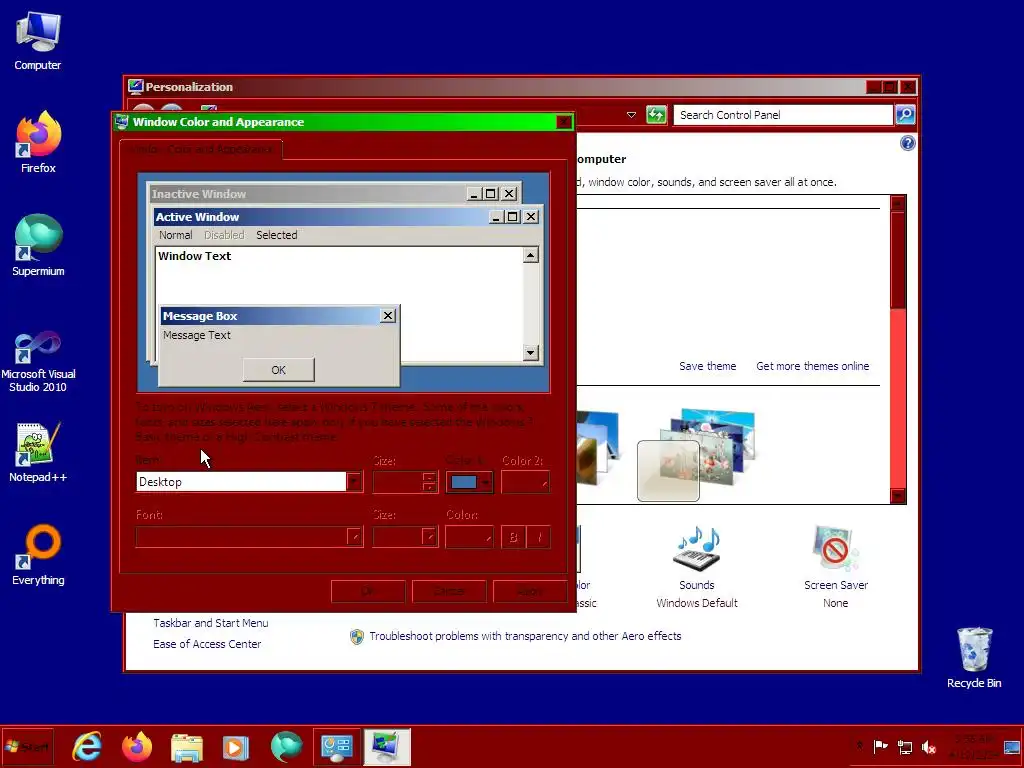
Task: Open Windows Media Player from the taskbar
Action: [236, 747]
